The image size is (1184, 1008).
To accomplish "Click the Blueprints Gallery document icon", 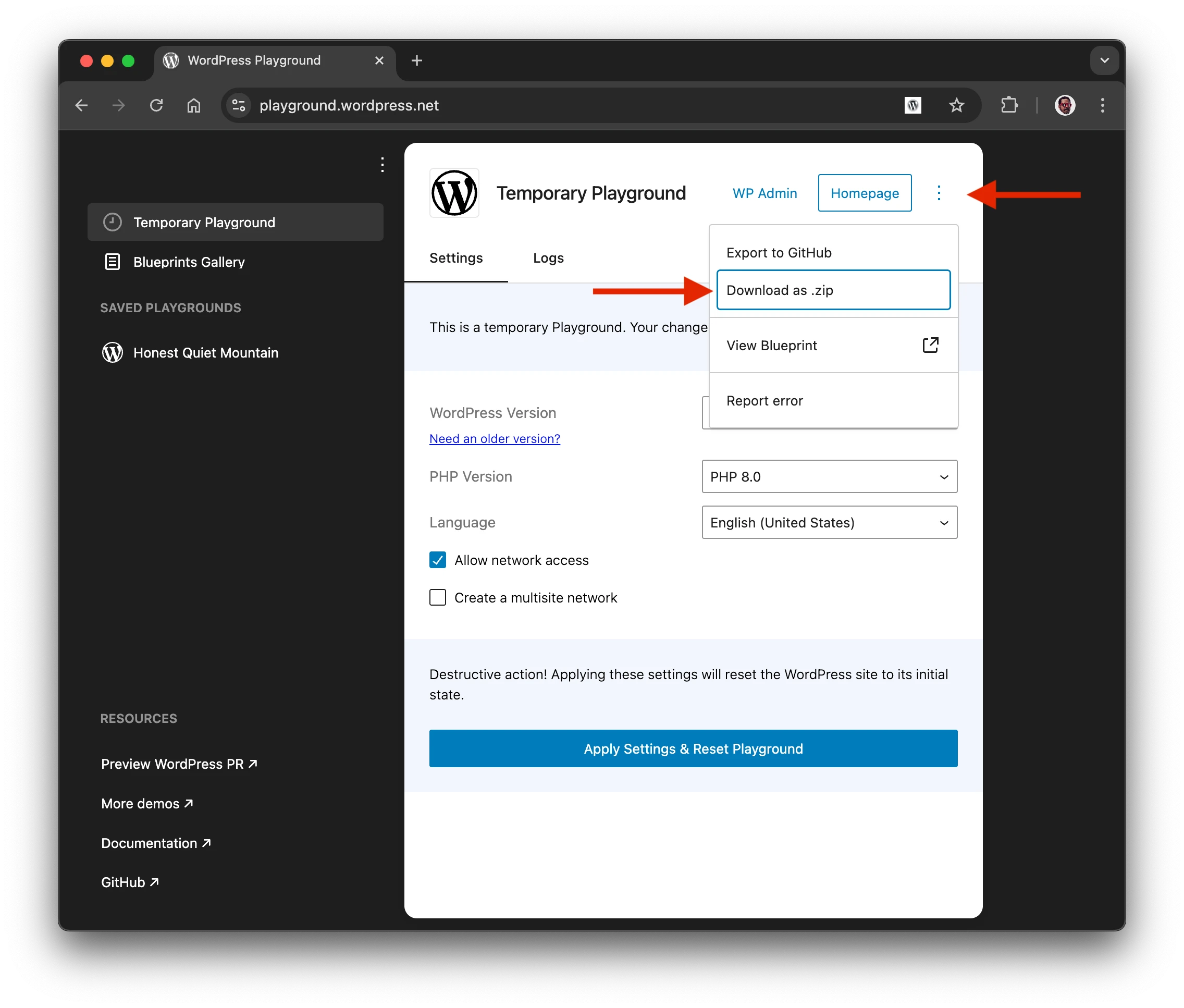I will coord(113,262).
